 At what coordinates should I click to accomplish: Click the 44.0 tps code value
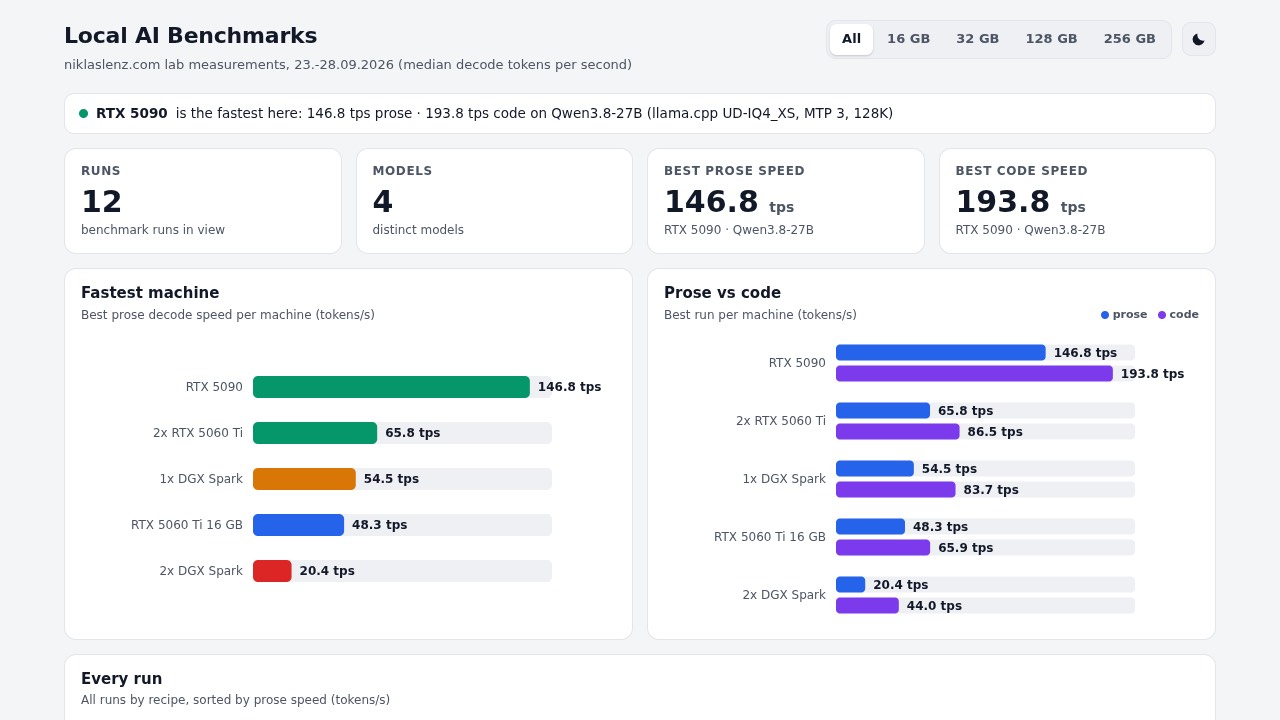coord(934,606)
